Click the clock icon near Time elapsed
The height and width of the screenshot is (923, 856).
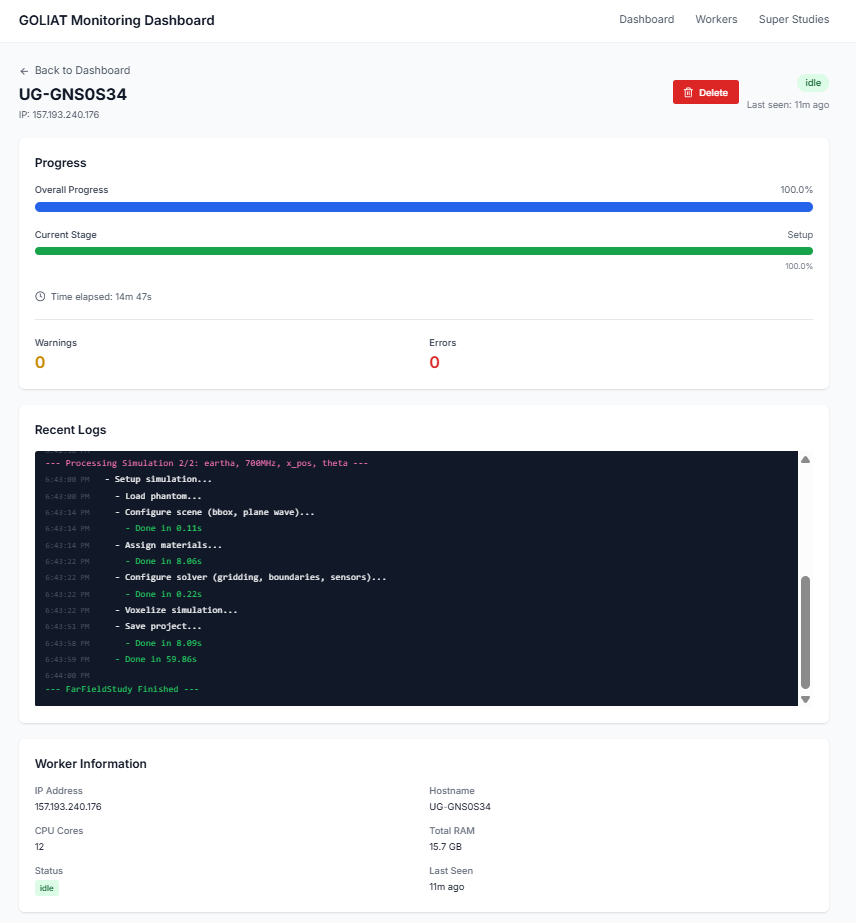[40, 296]
